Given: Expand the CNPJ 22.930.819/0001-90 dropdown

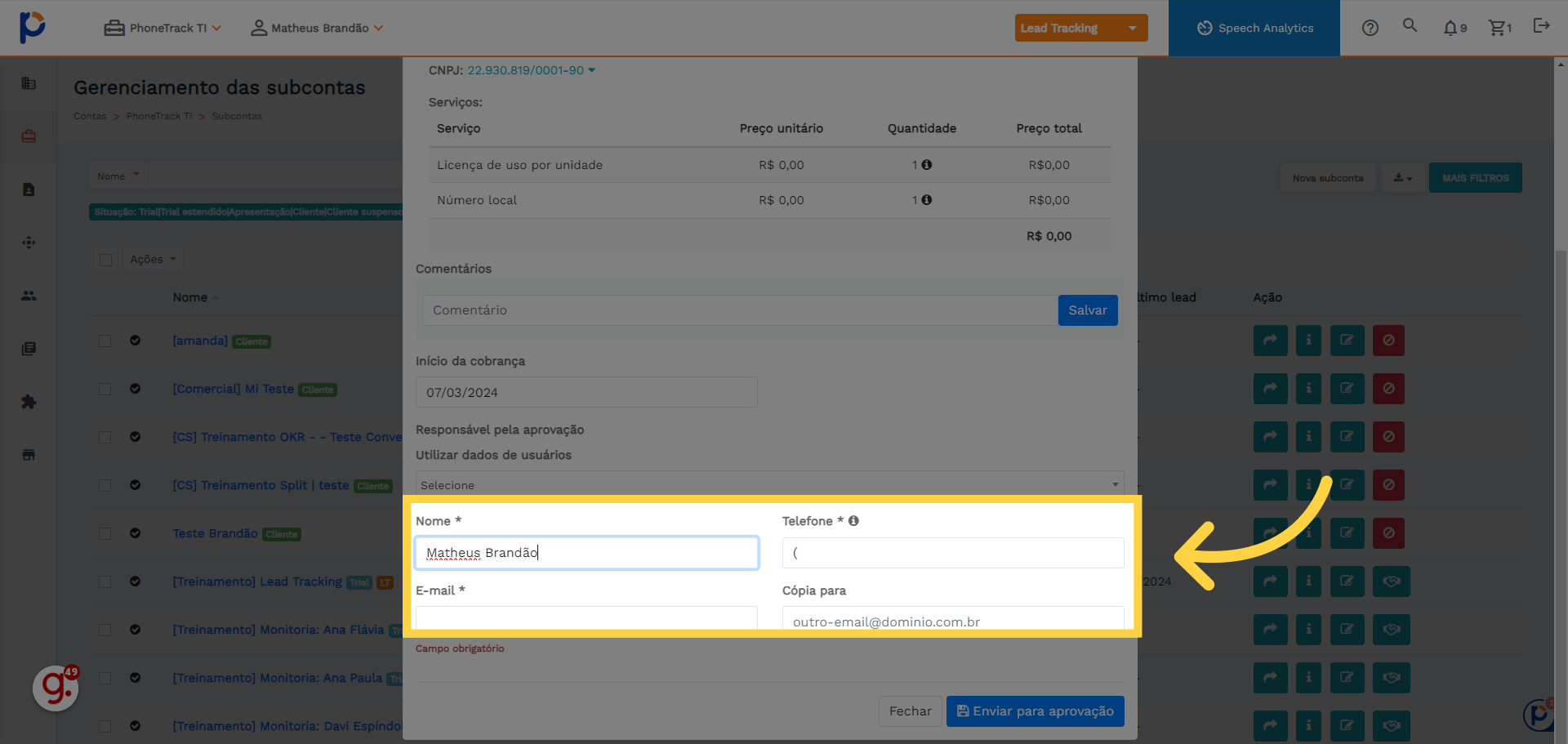Looking at the screenshot, I should pyautogui.click(x=531, y=70).
